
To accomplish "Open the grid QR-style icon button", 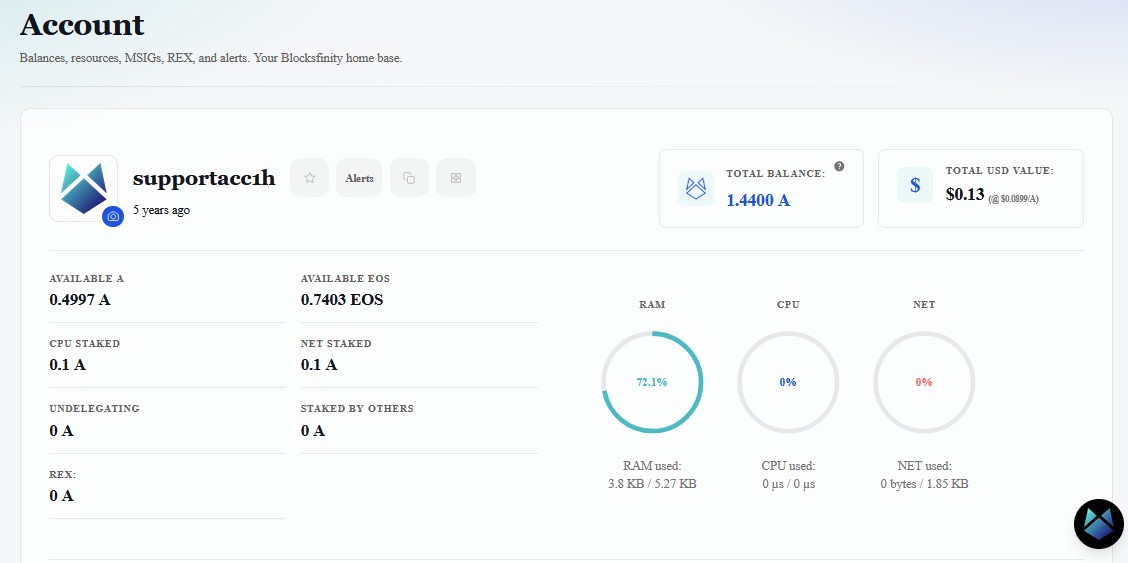I will click(455, 178).
